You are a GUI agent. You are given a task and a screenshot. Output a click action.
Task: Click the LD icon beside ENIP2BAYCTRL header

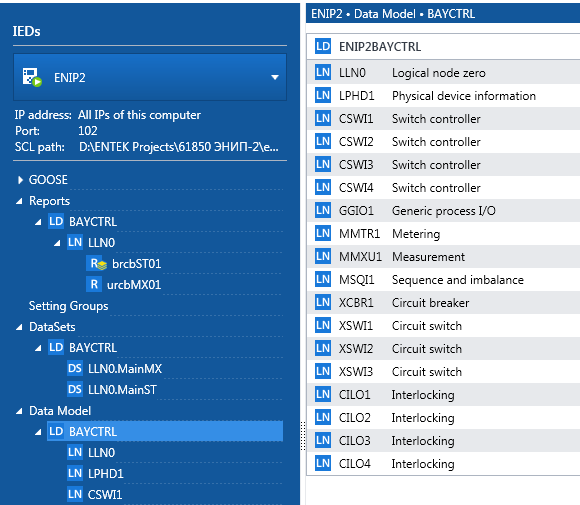click(323, 46)
